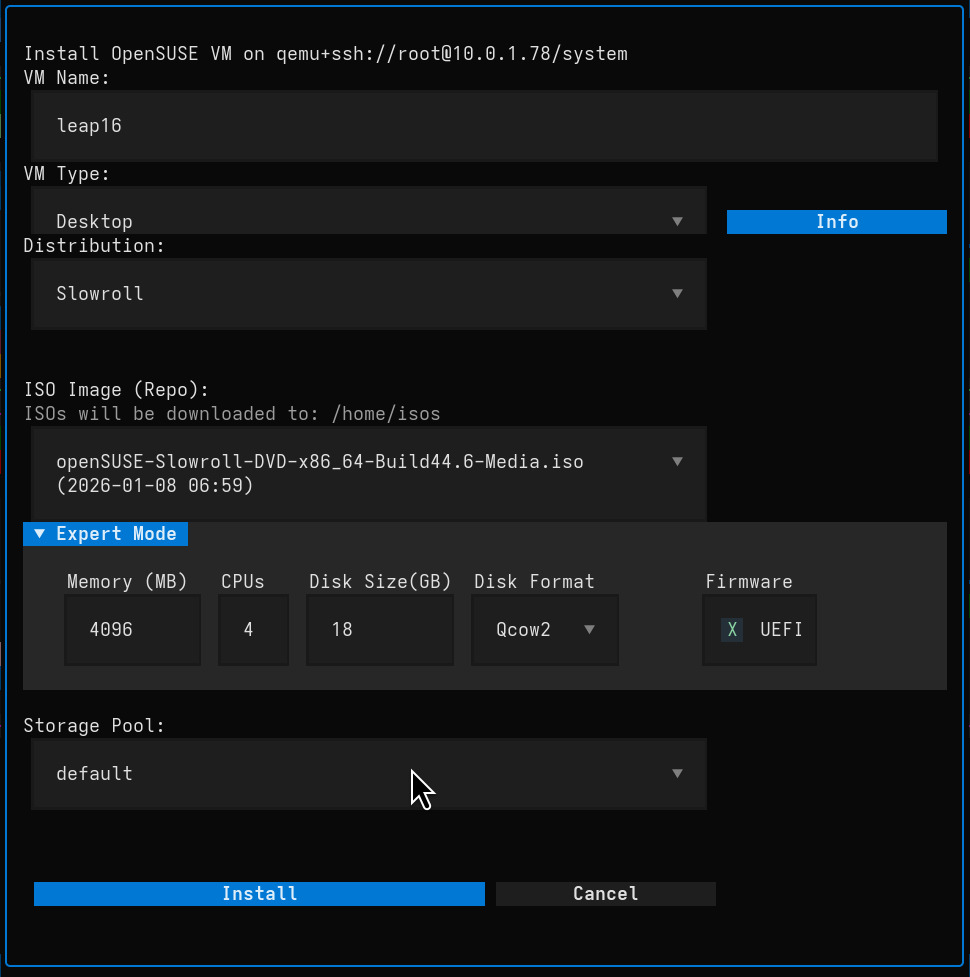Open the Distribution dropdown arrow
The image size is (970, 977).
[x=678, y=294]
